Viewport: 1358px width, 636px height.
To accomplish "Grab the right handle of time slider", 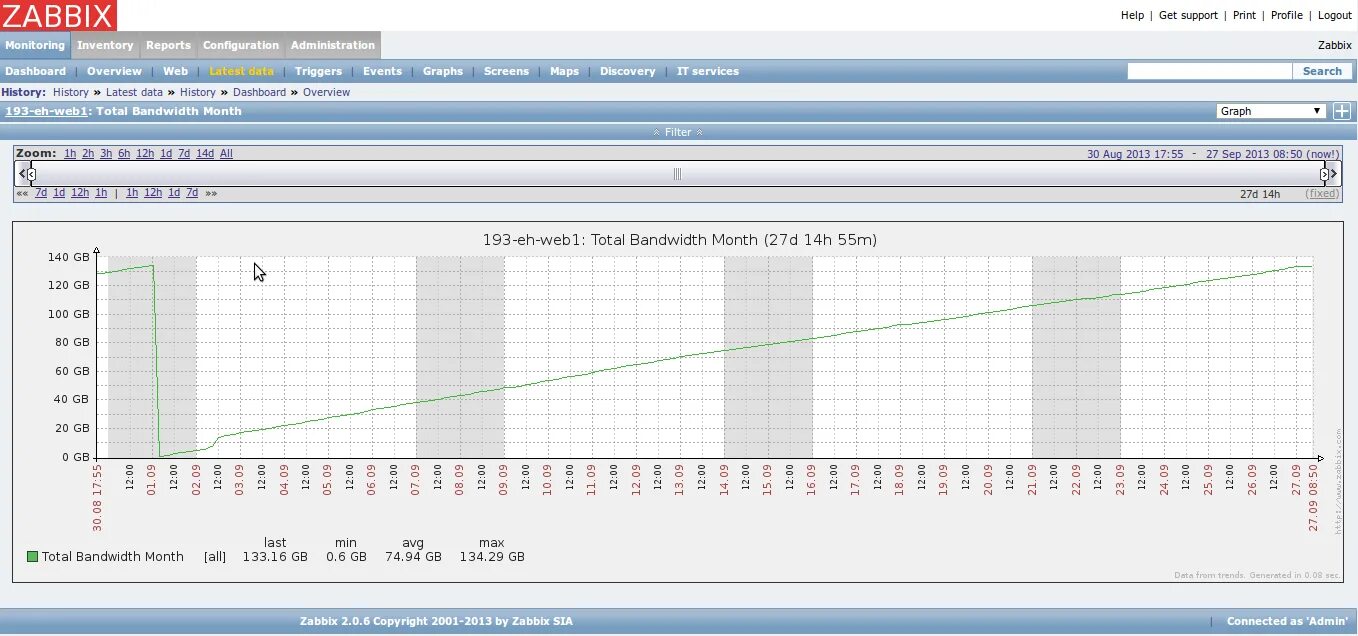I will [1324, 174].
